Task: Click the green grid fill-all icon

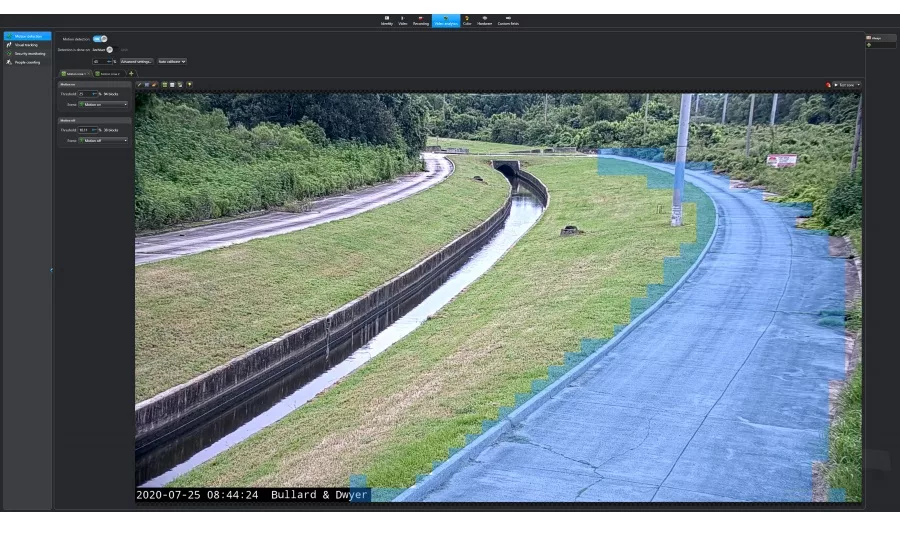Action: 165,85
